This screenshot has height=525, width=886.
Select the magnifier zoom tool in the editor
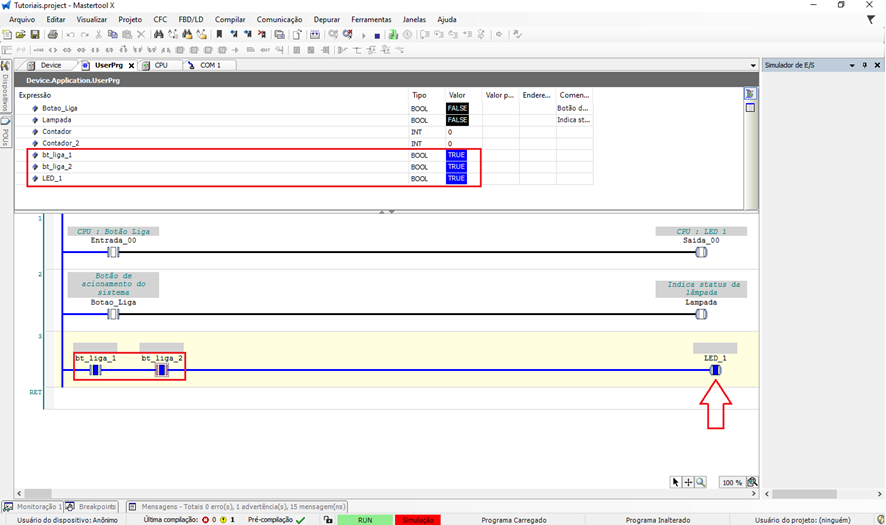(701, 482)
